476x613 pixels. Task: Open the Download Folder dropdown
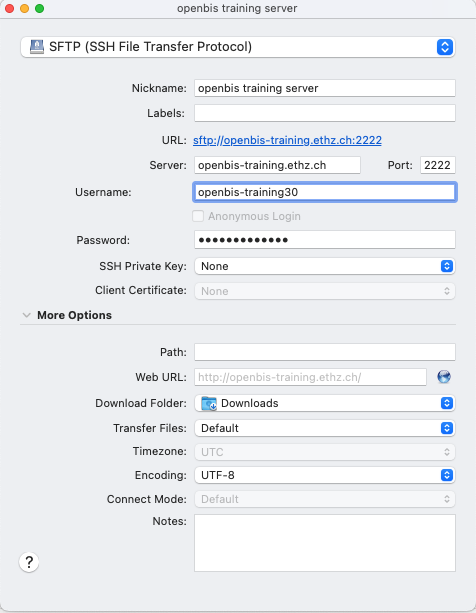pos(324,403)
